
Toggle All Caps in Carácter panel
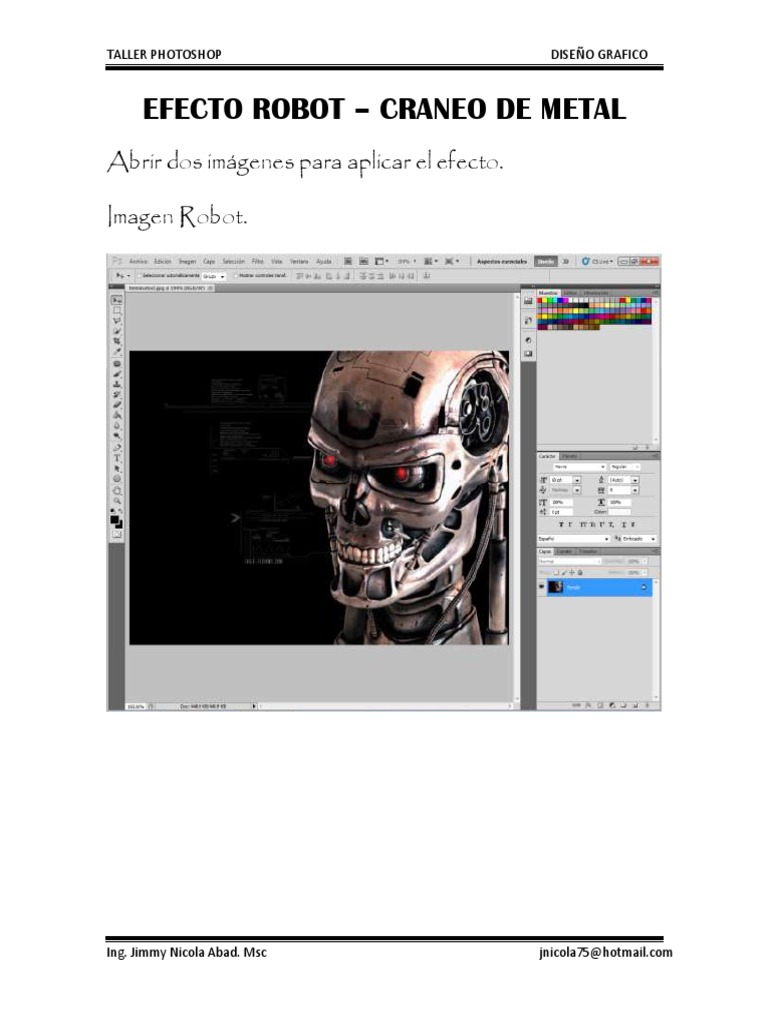pos(583,524)
